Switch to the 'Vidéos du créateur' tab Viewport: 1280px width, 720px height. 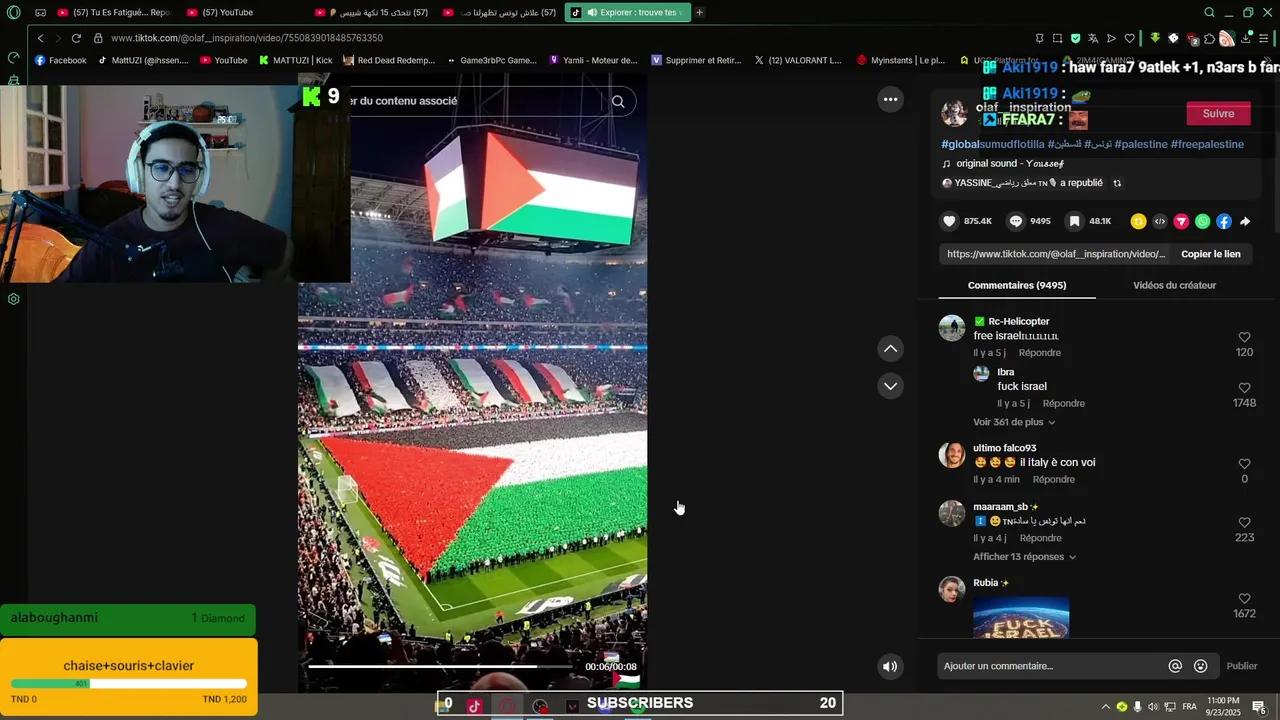point(1174,285)
